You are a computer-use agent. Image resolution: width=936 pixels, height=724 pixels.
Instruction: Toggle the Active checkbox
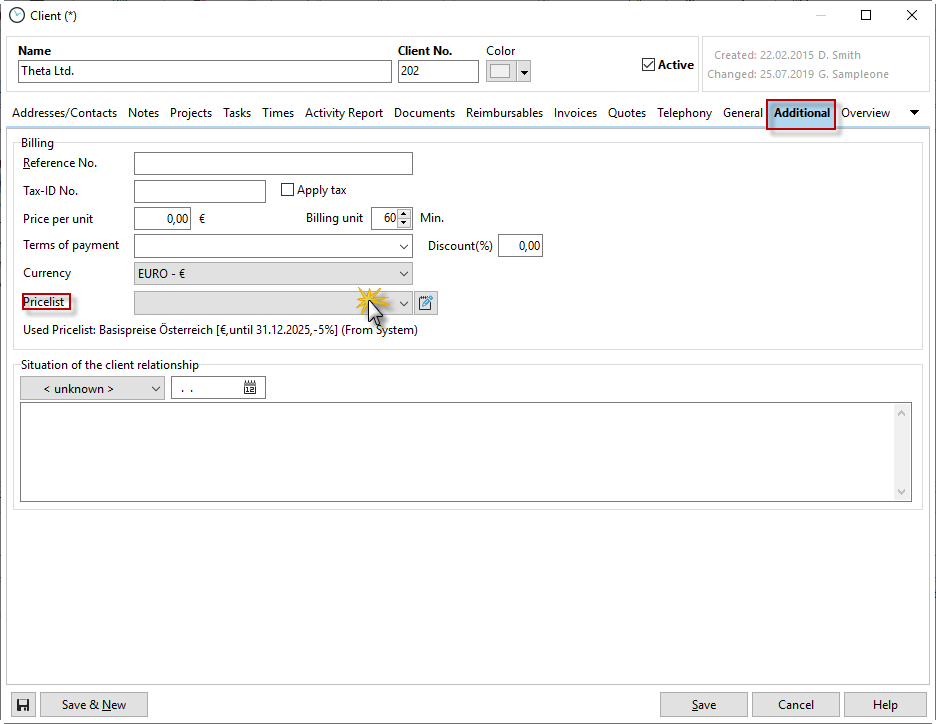(648, 65)
